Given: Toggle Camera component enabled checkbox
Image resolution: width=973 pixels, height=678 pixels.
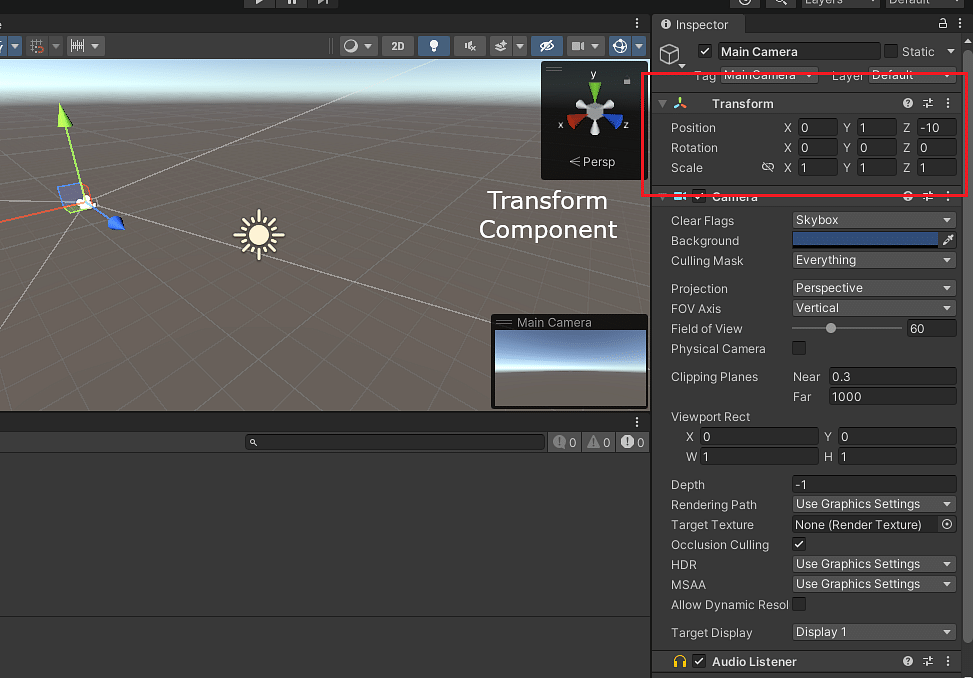Looking at the screenshot, I should 699,197.
